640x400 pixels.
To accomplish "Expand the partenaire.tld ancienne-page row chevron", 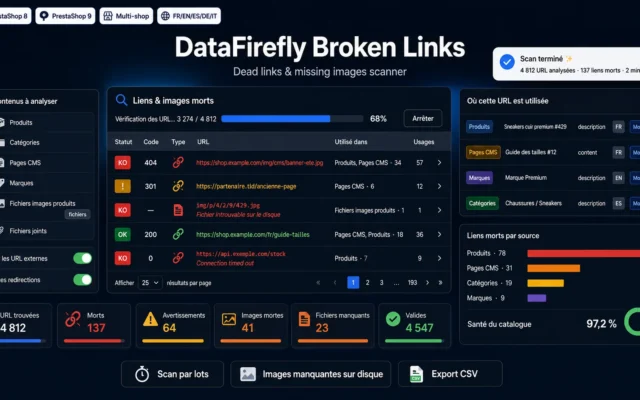I will (x=439, y=186).
